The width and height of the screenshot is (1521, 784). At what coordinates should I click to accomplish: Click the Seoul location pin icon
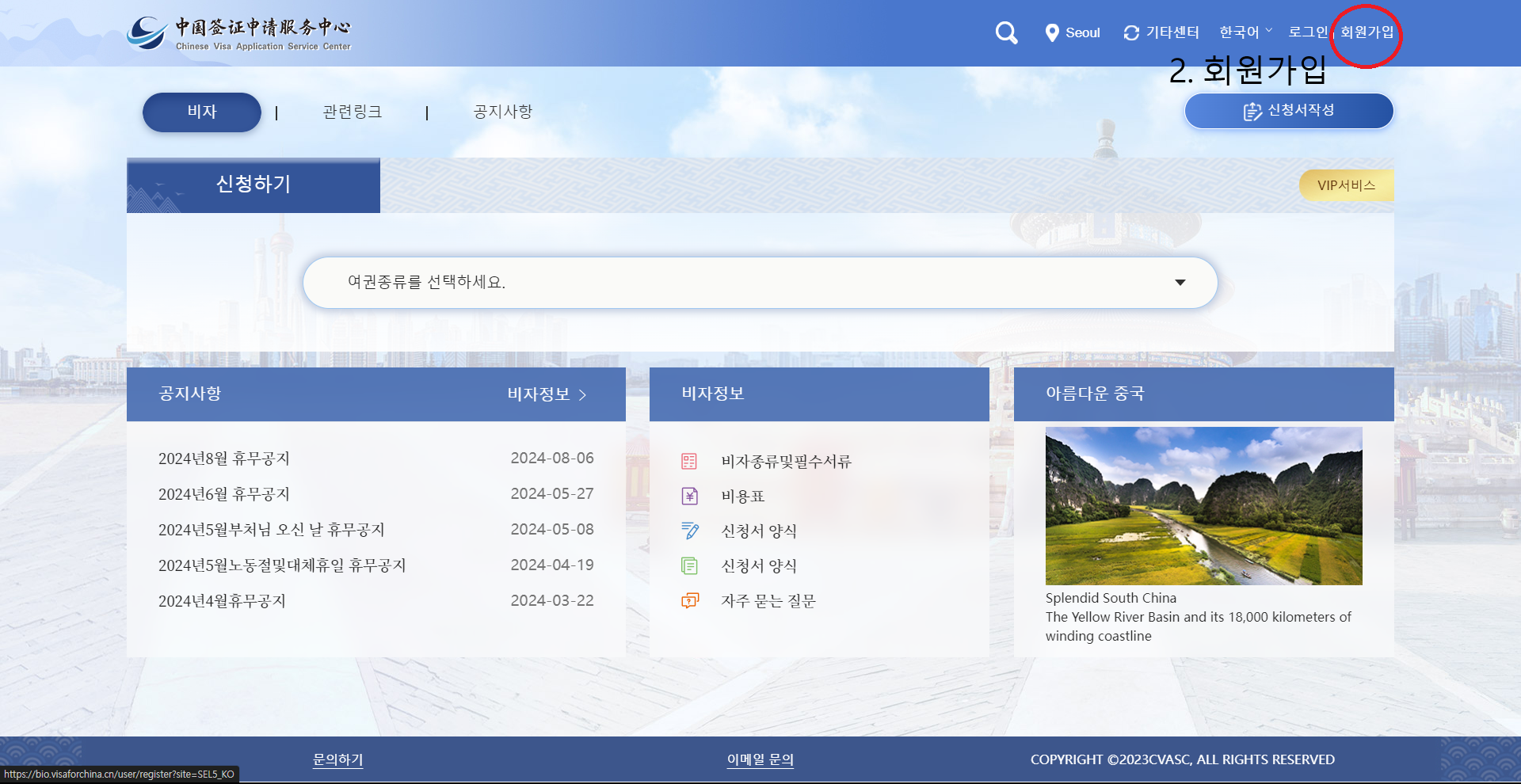click(1051, 32)
